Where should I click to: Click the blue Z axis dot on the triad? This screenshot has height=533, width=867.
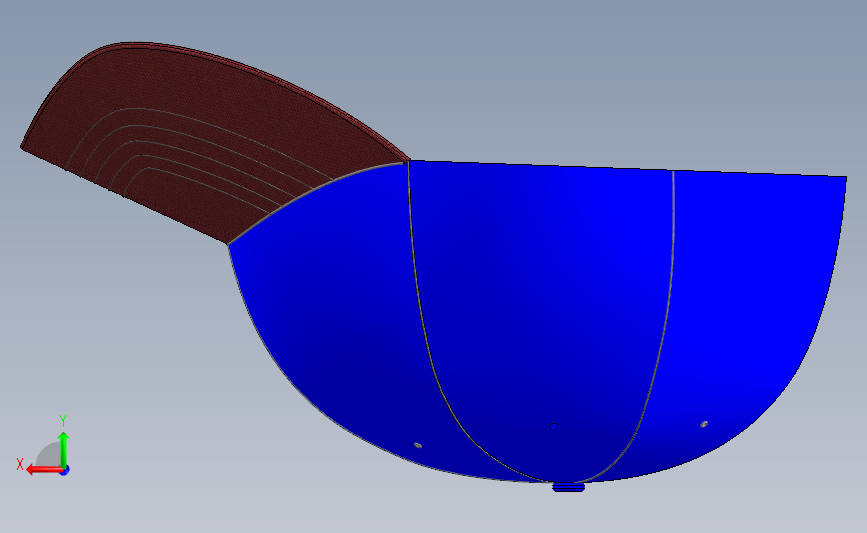65,471
